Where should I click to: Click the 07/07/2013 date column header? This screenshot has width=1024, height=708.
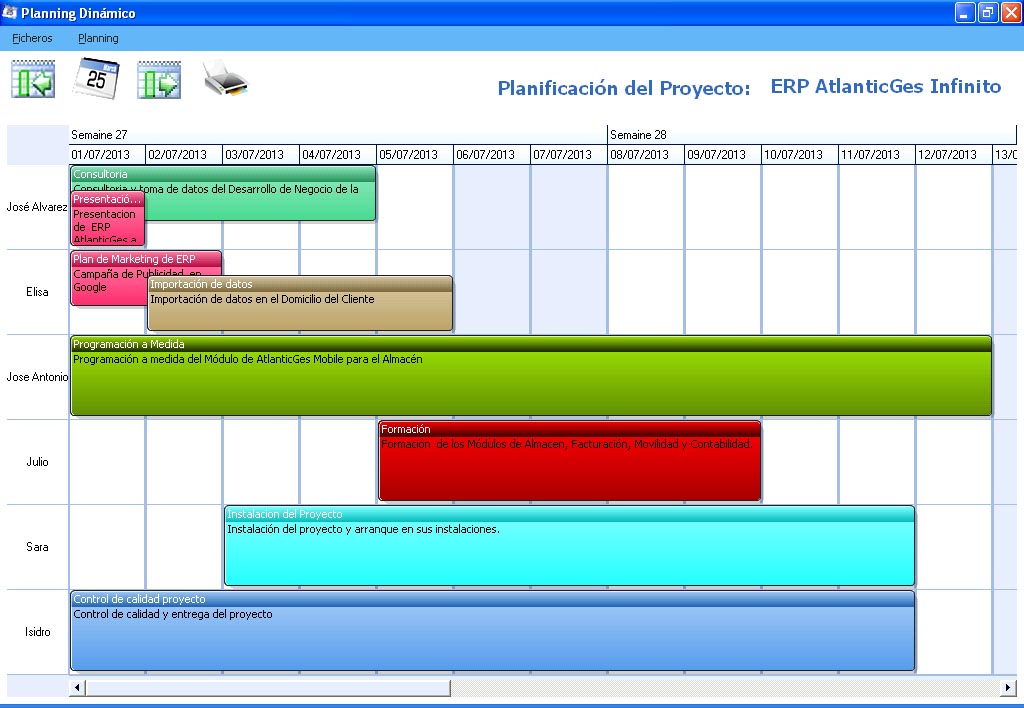pyautogui.click(x=569, y=154)
